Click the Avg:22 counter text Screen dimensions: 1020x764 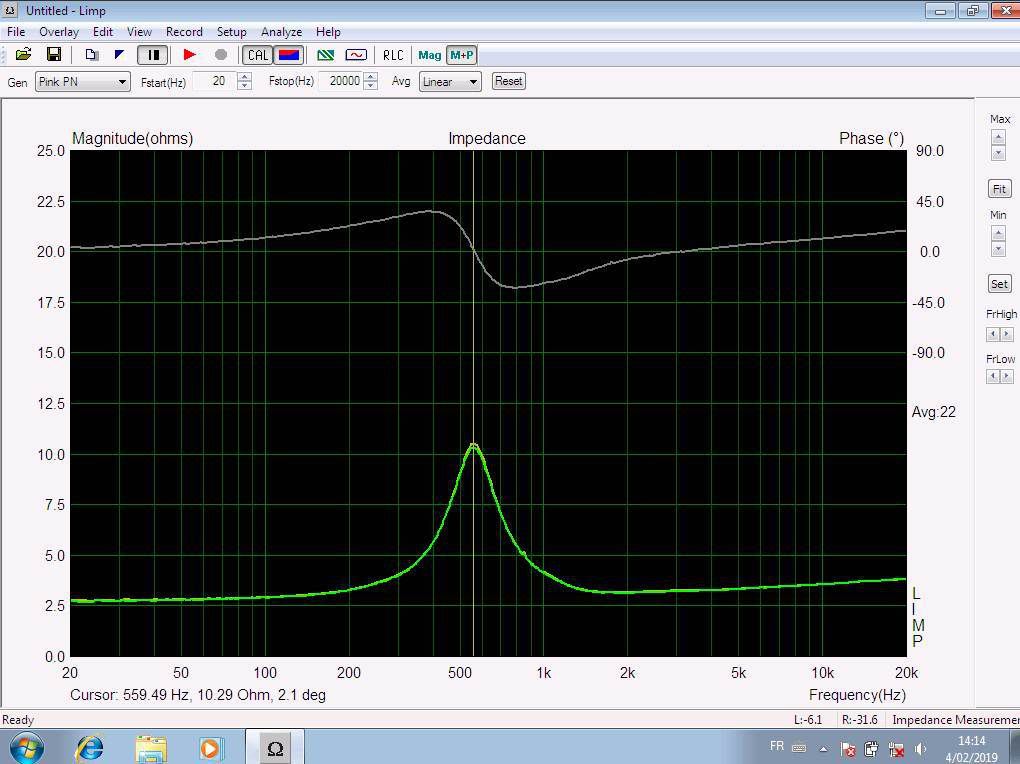(x=933, y=412)
